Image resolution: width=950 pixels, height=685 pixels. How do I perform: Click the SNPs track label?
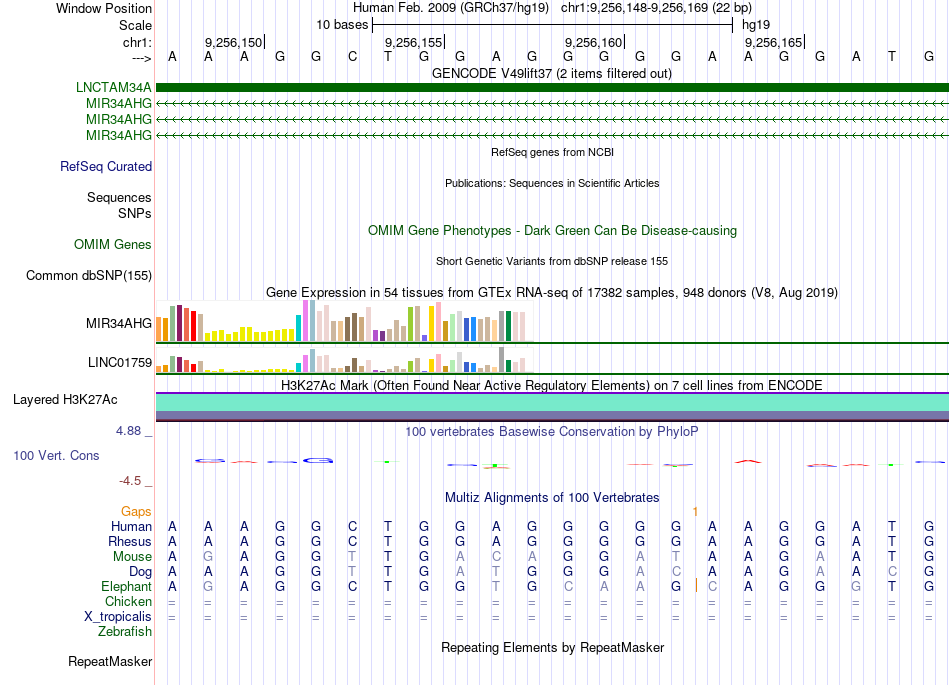(135, 214)
